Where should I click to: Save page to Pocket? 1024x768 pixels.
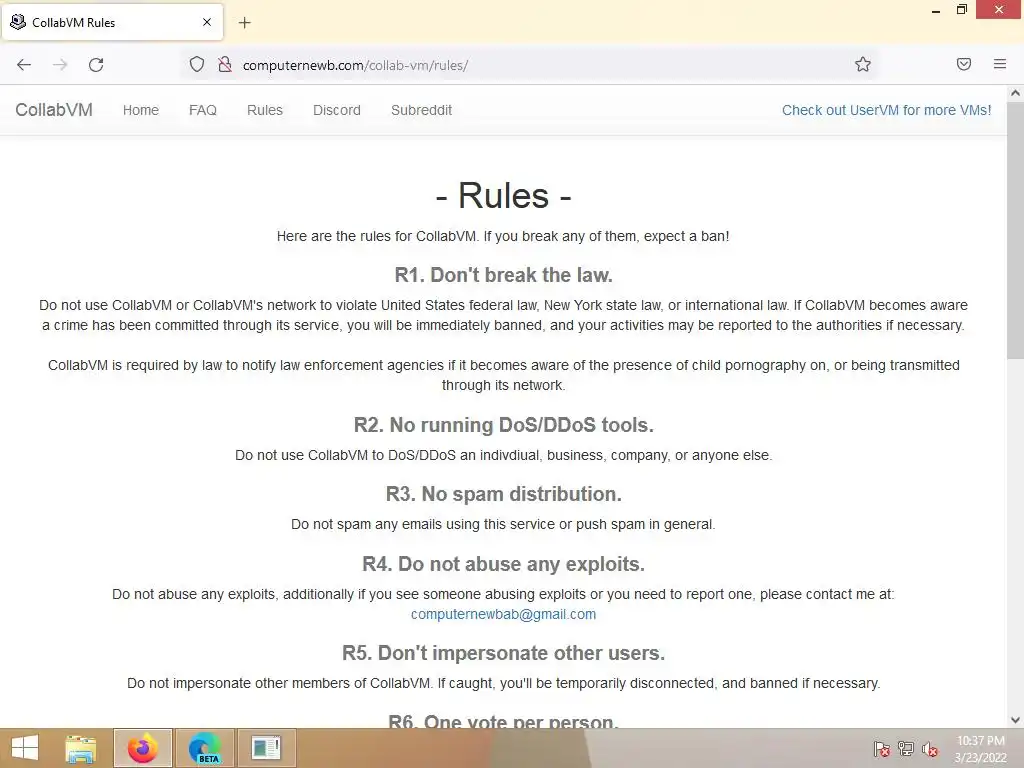[963, 64]
